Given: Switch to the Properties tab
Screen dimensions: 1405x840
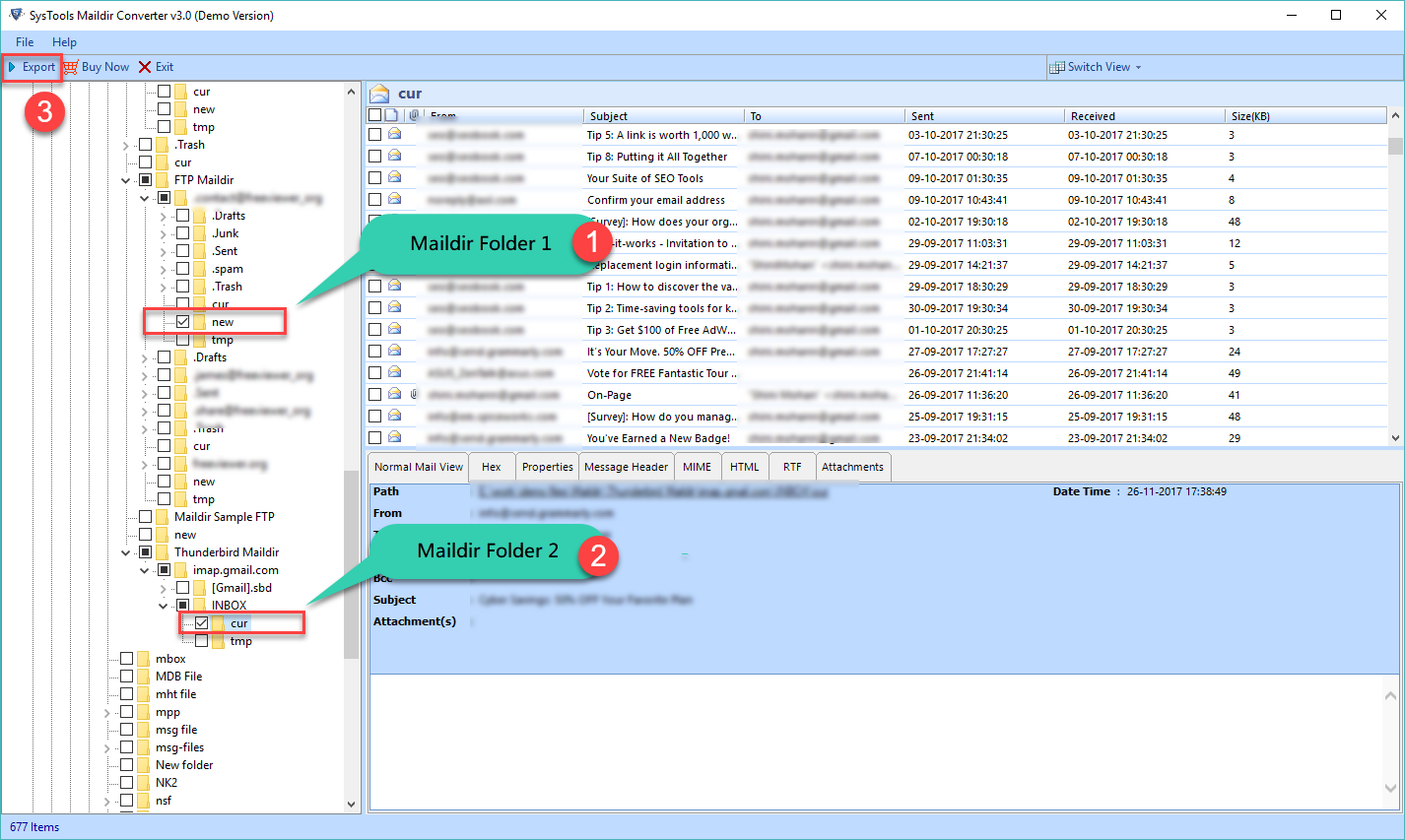Looking at the screenshot, I should click(547, 467).
